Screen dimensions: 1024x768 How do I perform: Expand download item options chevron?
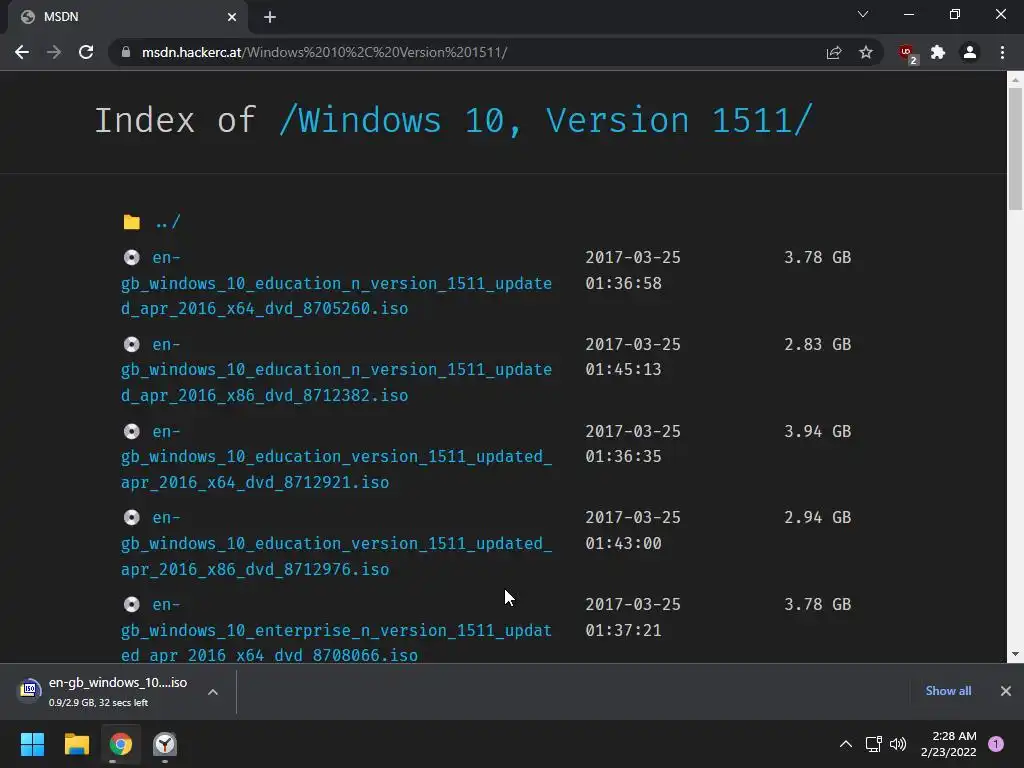point(213,692)
